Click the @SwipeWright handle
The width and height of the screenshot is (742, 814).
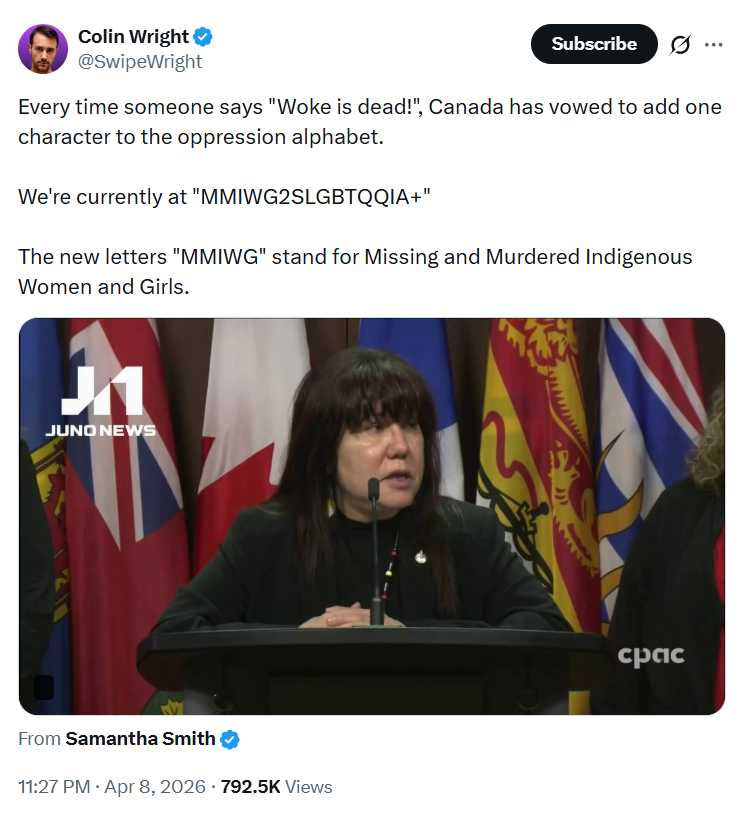tap(140, 61)
